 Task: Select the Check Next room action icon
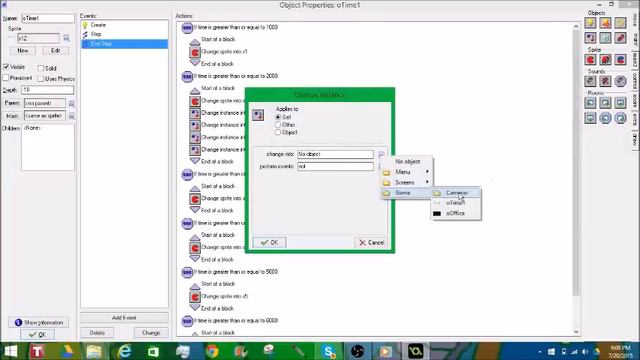tap(620, 118)
